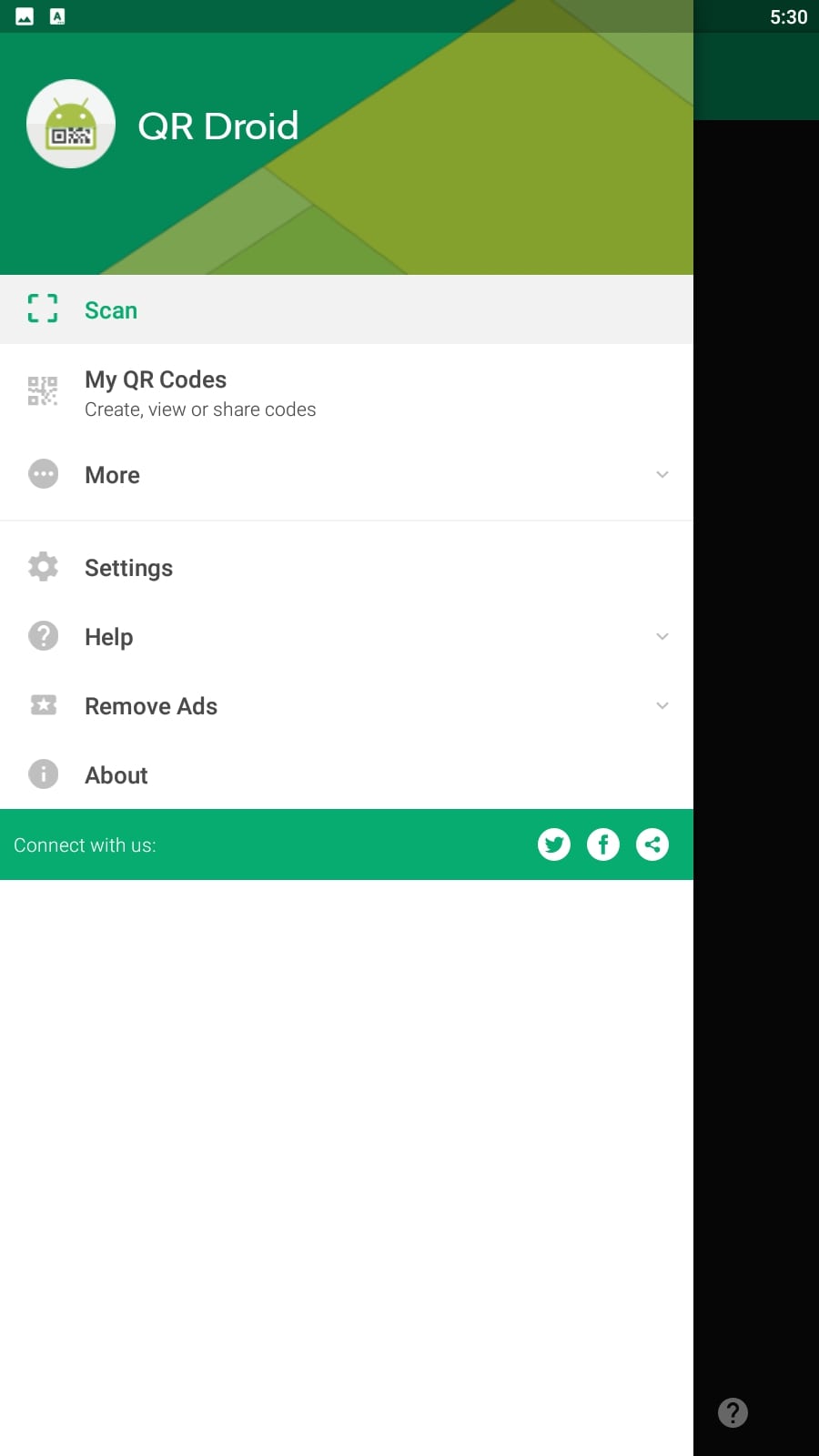Open the About entry
Screen dimensions: 819x1456
(x=347, y=774)
